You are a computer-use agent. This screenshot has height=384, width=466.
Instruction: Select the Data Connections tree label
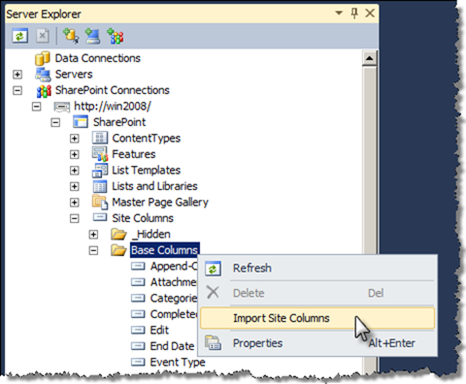pyautogui.click(x=98, y=58)
